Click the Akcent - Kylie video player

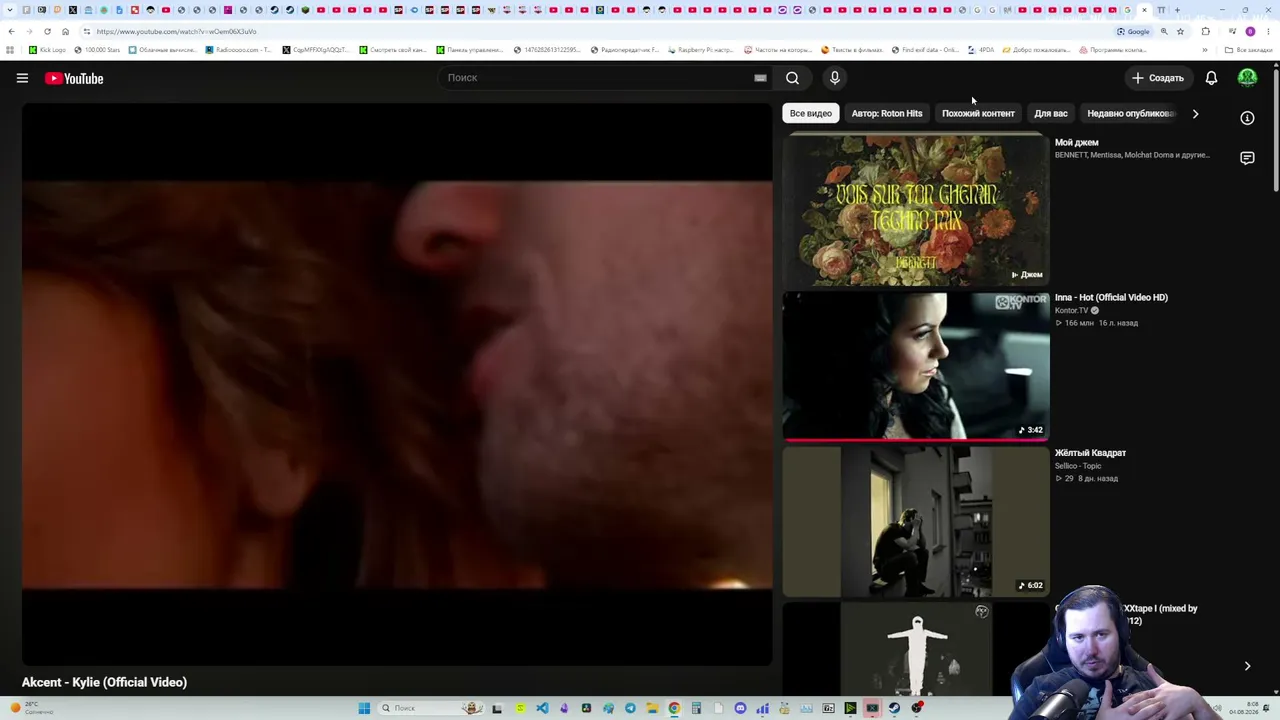pos(397,385)
